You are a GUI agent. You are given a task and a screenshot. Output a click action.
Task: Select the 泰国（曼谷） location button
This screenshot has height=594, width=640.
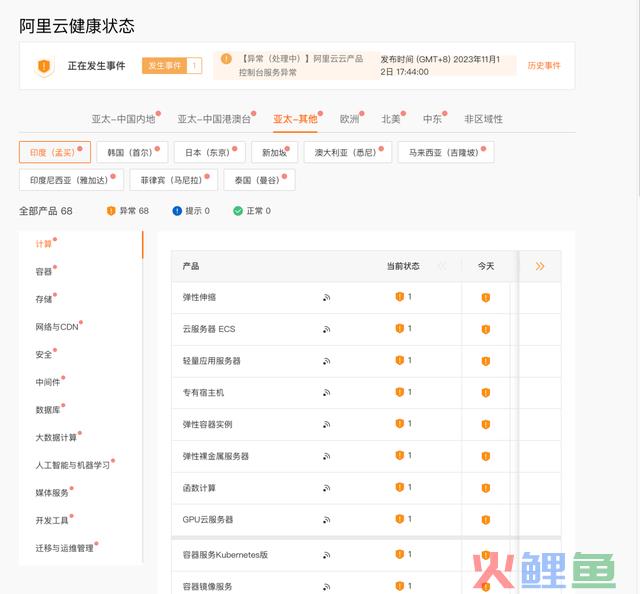pos(260,180)
